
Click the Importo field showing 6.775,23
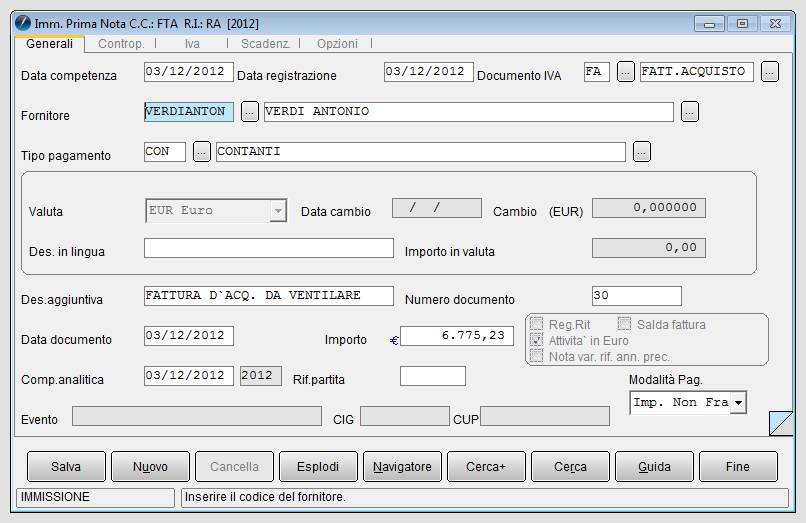[457, 336]
